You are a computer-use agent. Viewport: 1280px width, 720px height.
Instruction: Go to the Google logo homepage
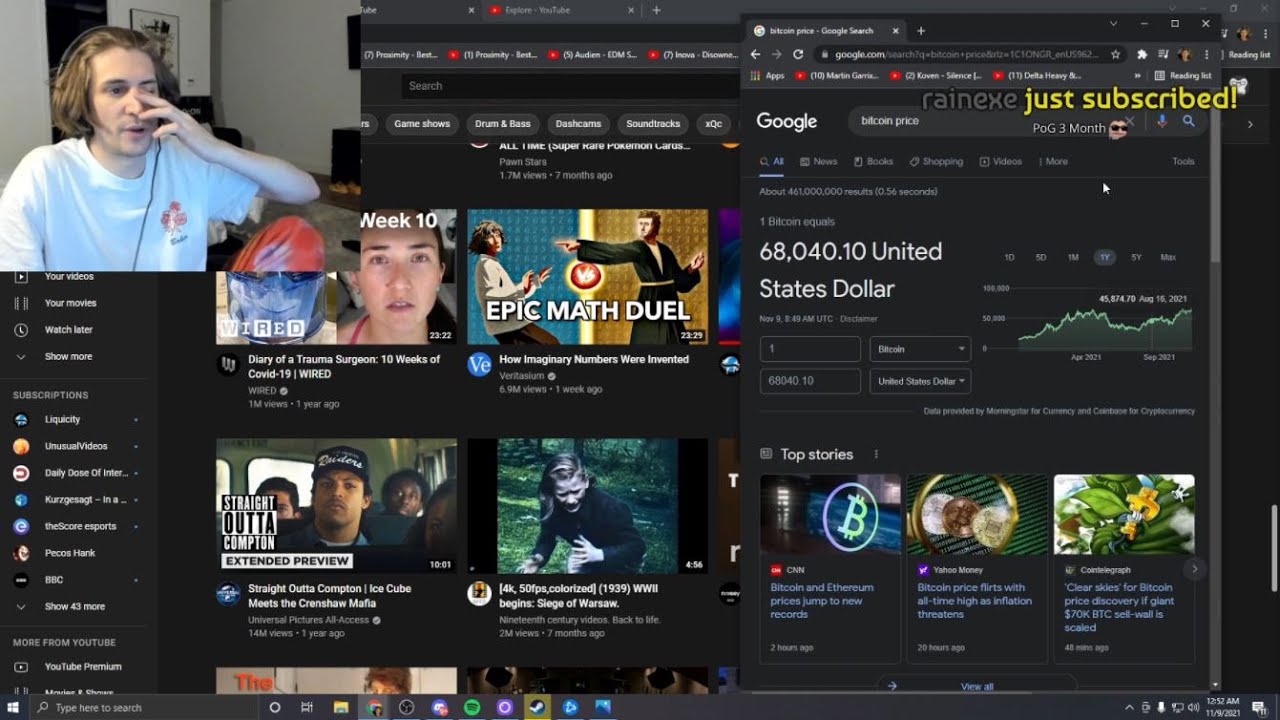click(787, 121)
